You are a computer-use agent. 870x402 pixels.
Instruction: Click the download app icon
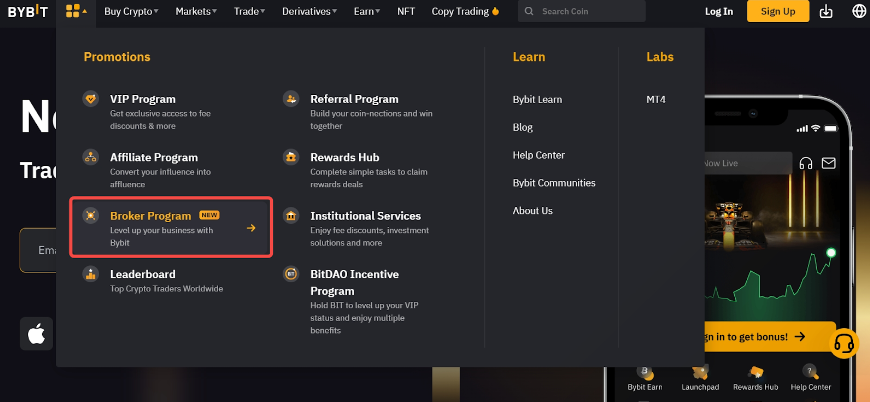[x=825, y=12]
